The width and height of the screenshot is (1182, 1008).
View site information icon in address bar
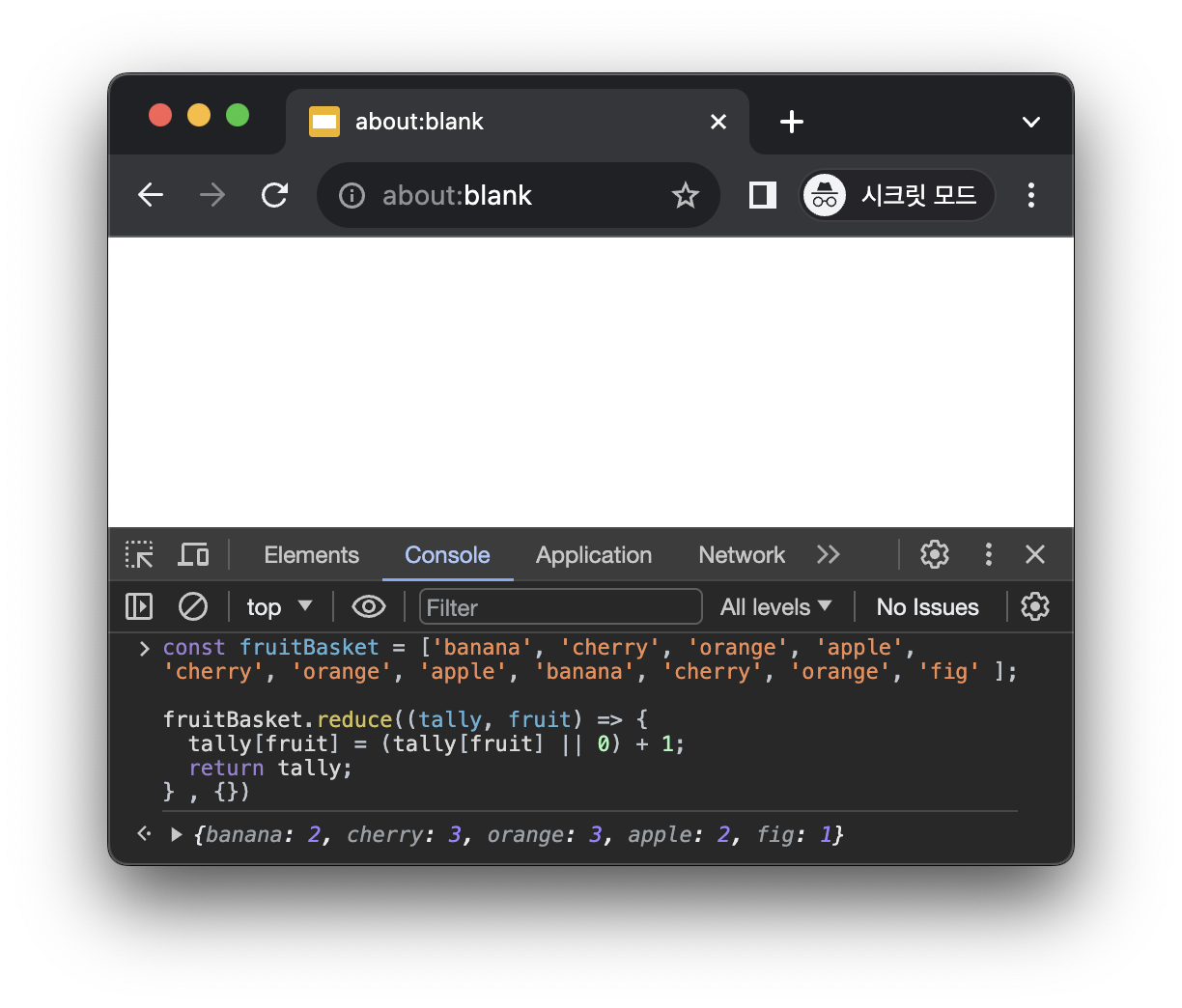[x=352, y=196]
